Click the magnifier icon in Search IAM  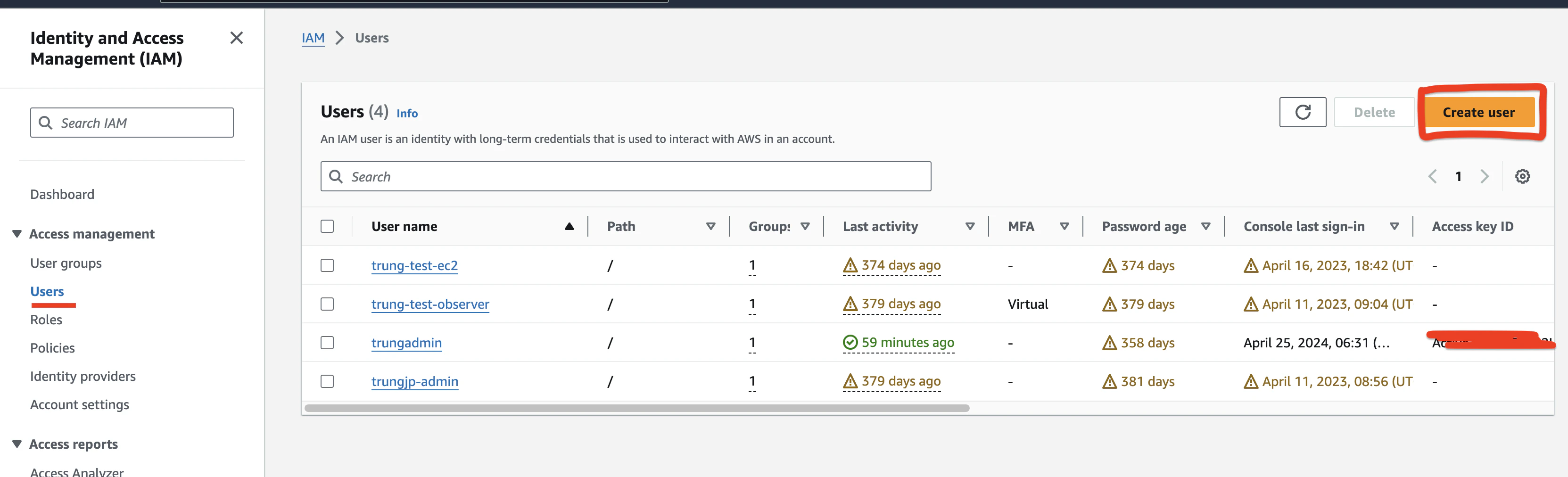[46, 123]
